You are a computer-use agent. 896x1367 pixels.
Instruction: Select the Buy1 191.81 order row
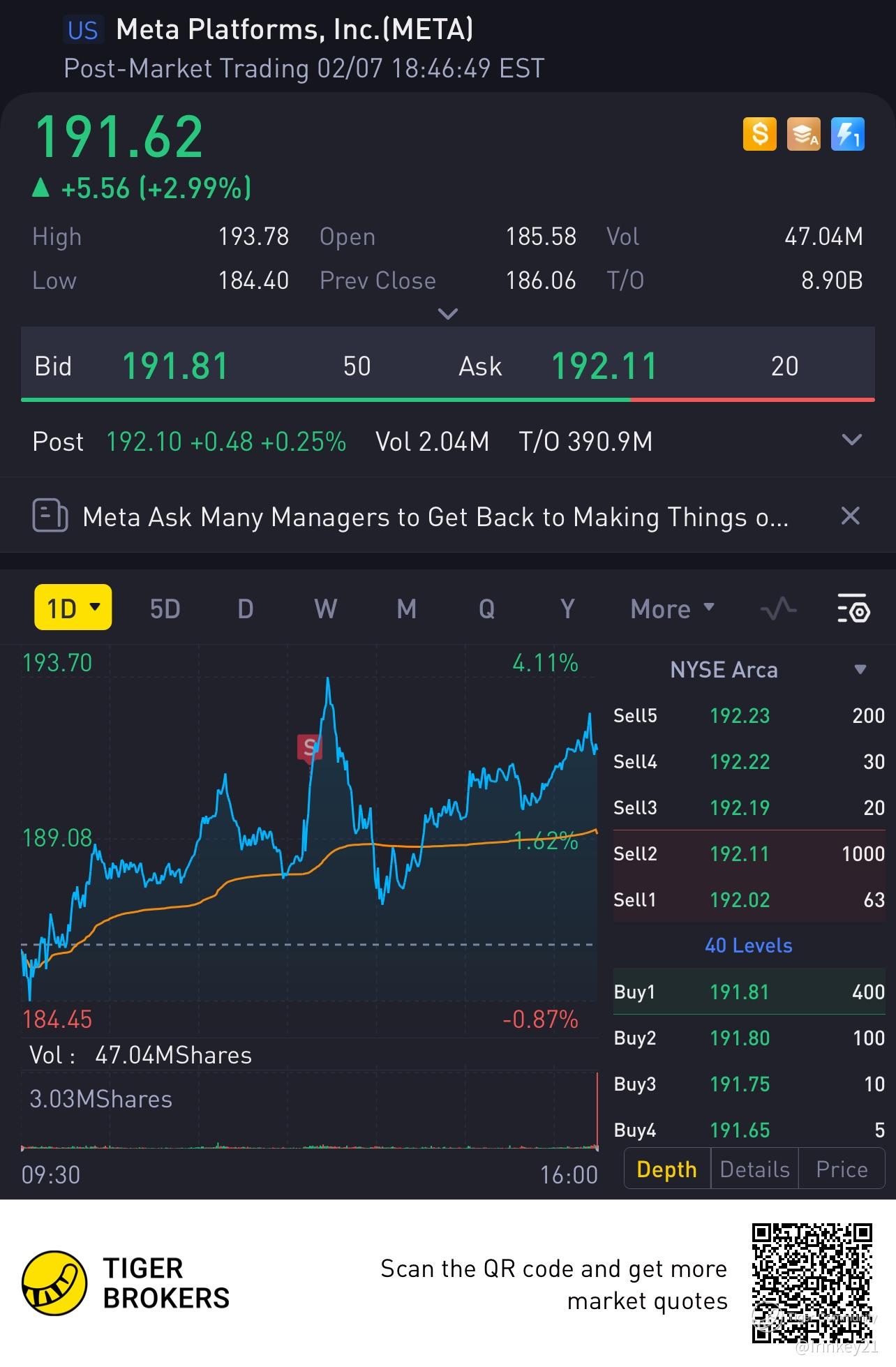[x=749, y=992]
